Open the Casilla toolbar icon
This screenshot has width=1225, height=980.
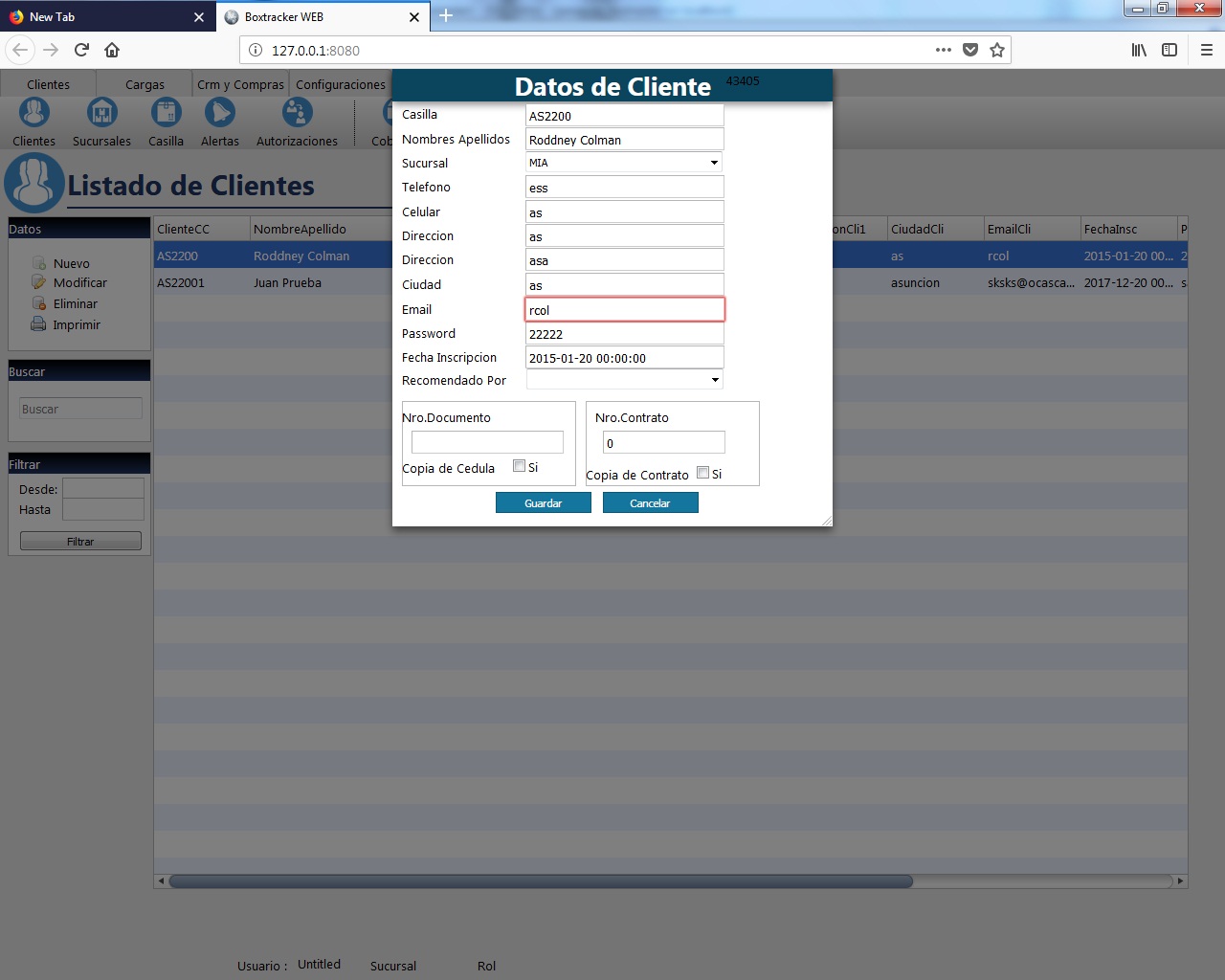point(166,114)
